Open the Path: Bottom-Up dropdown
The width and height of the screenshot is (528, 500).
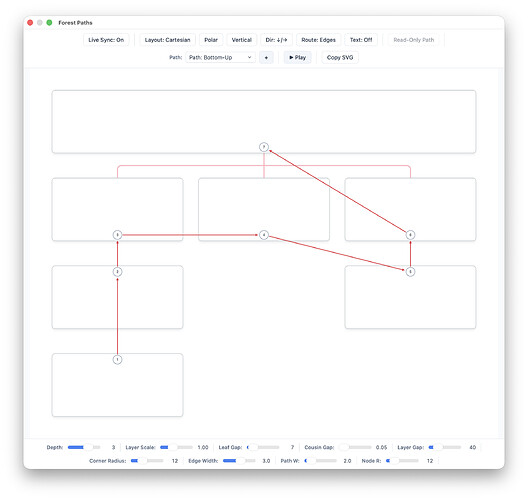point(220,58)
